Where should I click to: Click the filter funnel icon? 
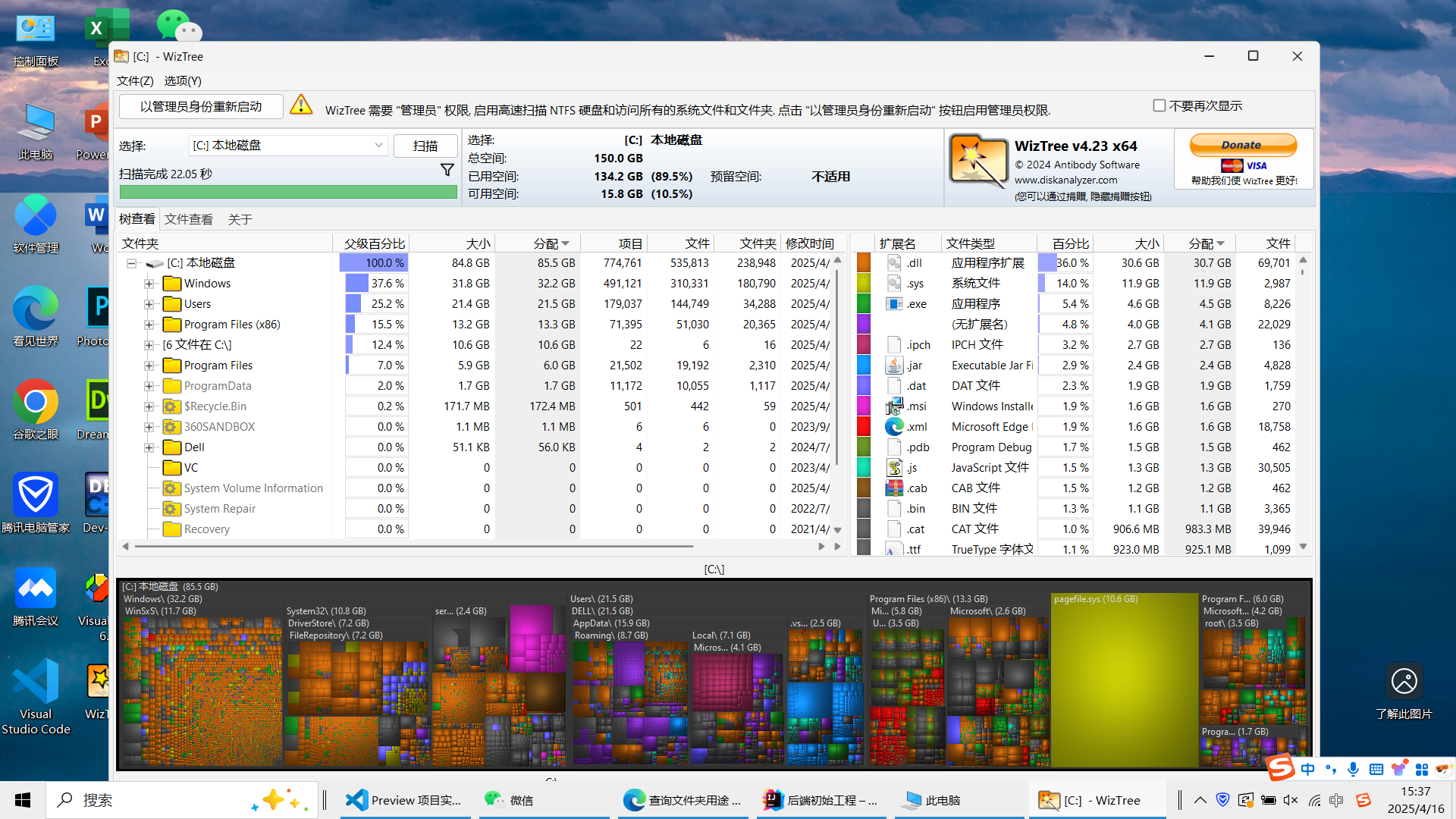click(447, 170)
